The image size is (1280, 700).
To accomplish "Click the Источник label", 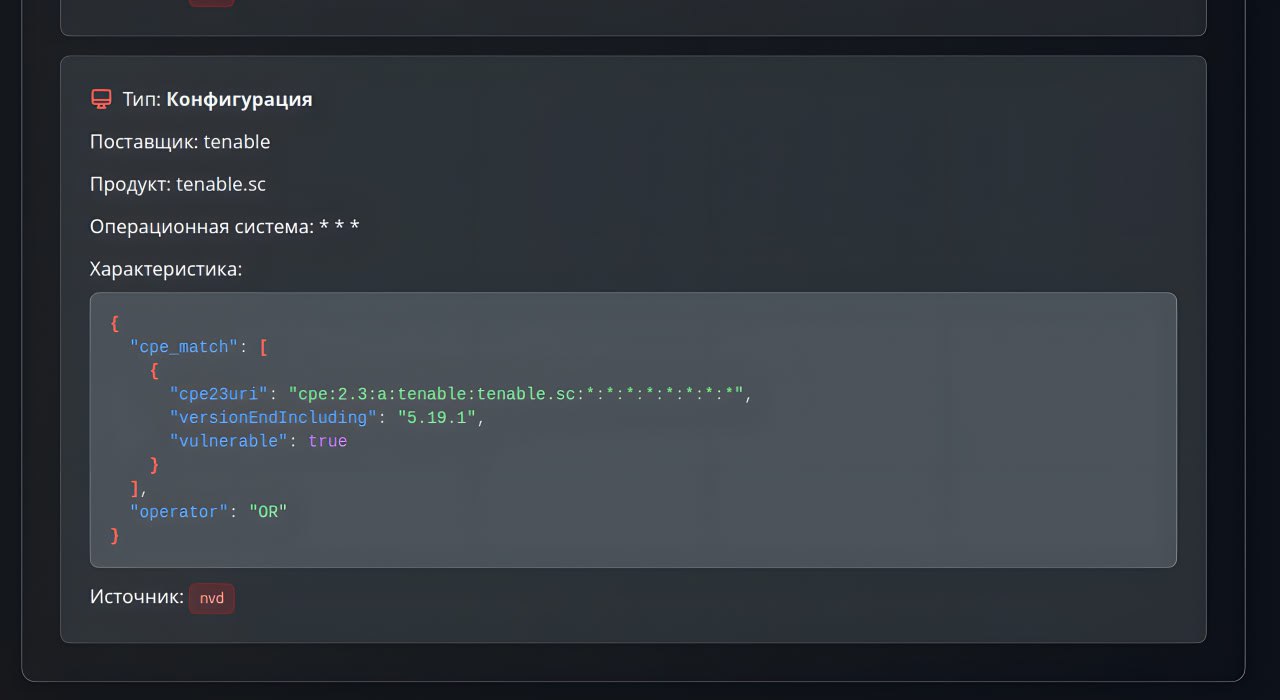I will [137, 597].
